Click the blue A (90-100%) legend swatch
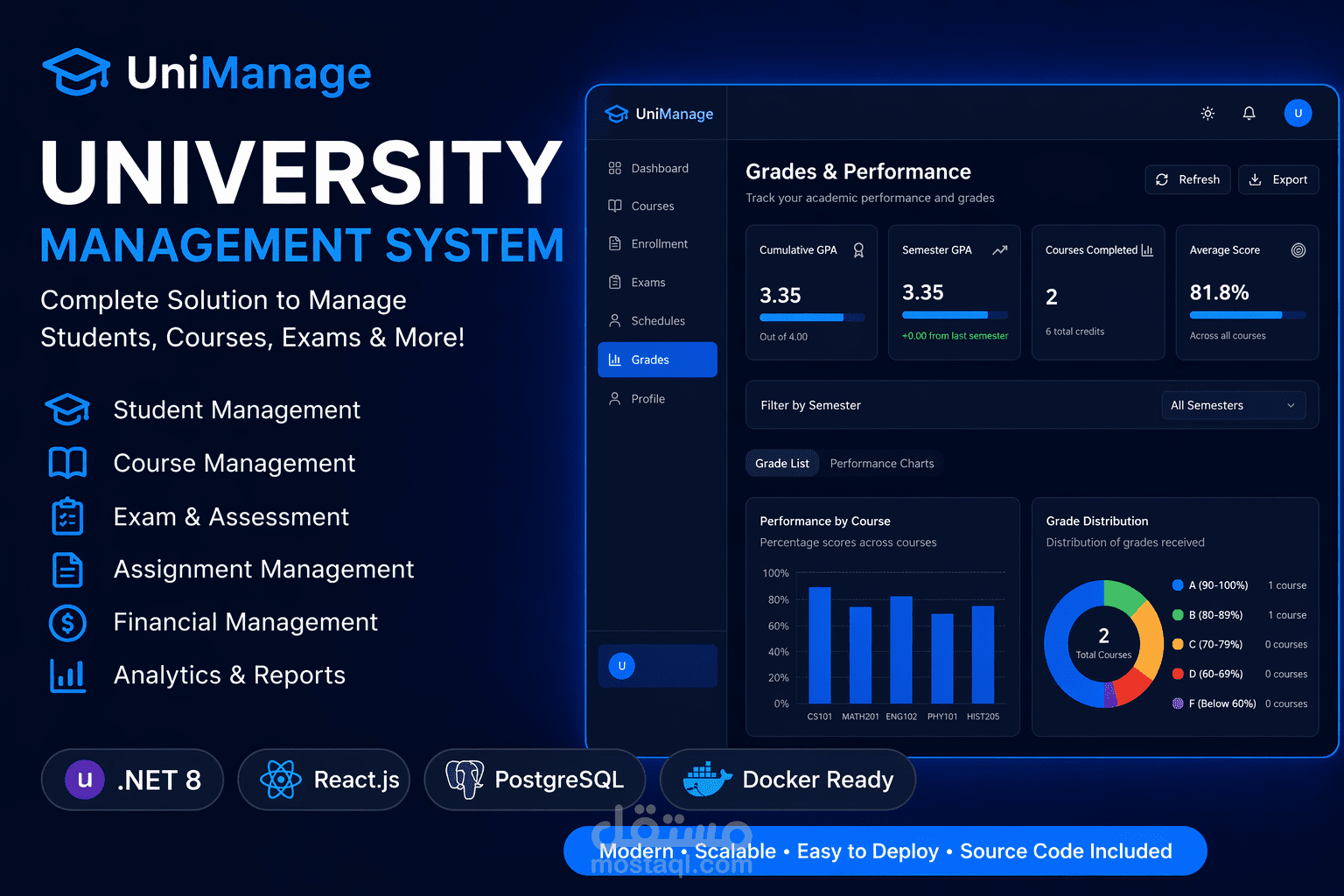Image resolution: width=1344 pixels, height=896 pixels. (x=1178, y=585)
